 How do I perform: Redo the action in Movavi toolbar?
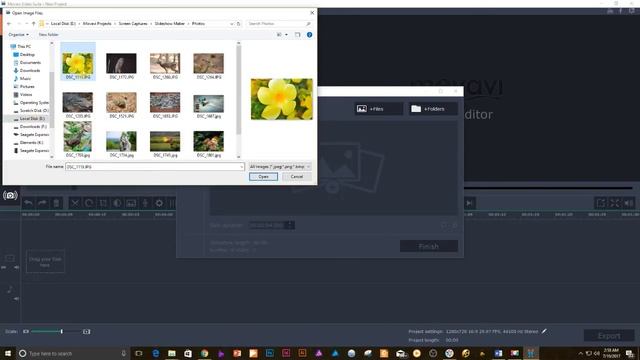42,203
